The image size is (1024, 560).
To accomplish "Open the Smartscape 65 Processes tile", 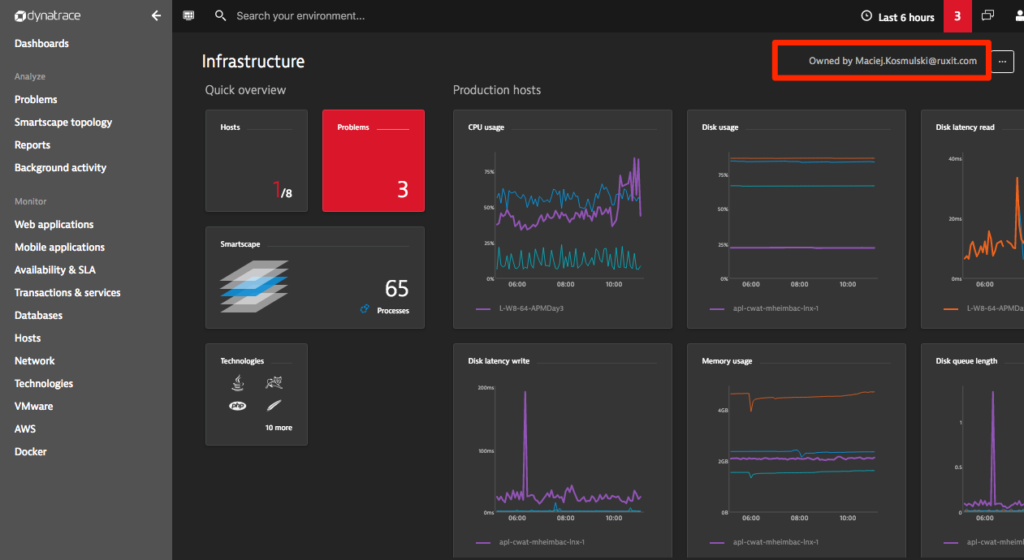I will 315,277.
